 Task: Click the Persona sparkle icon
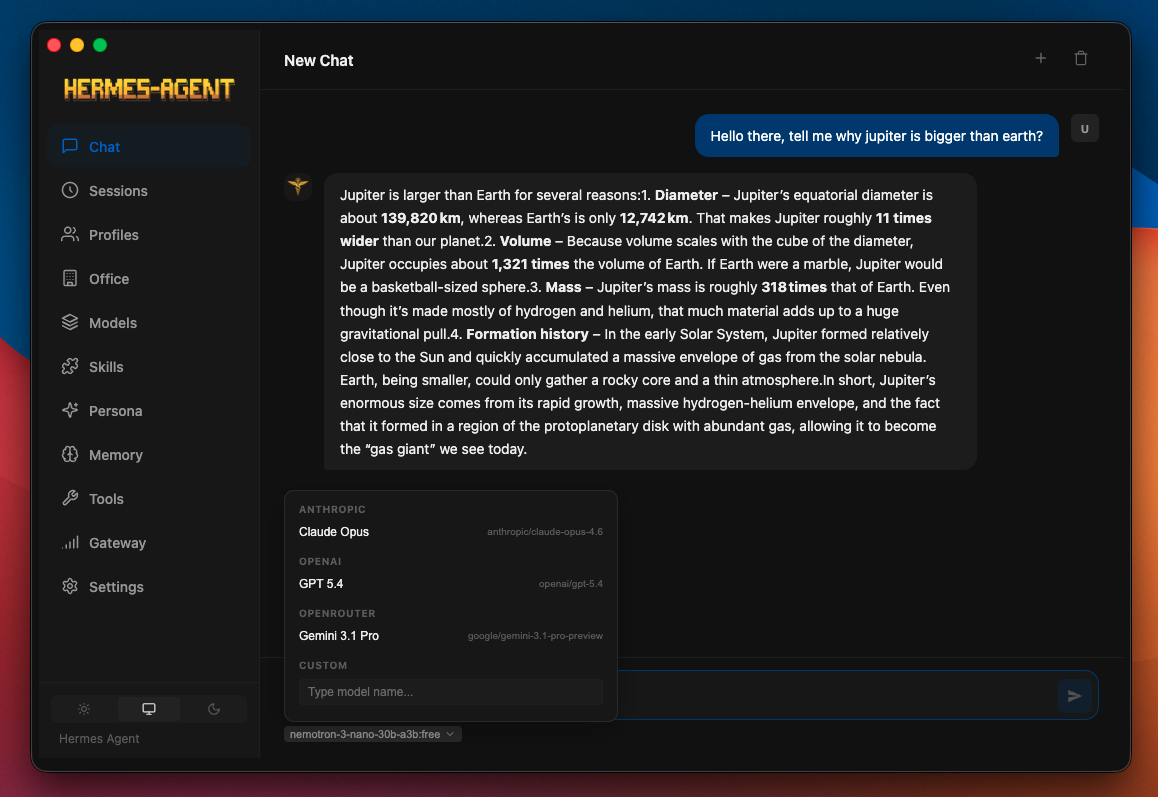[70, 411]
